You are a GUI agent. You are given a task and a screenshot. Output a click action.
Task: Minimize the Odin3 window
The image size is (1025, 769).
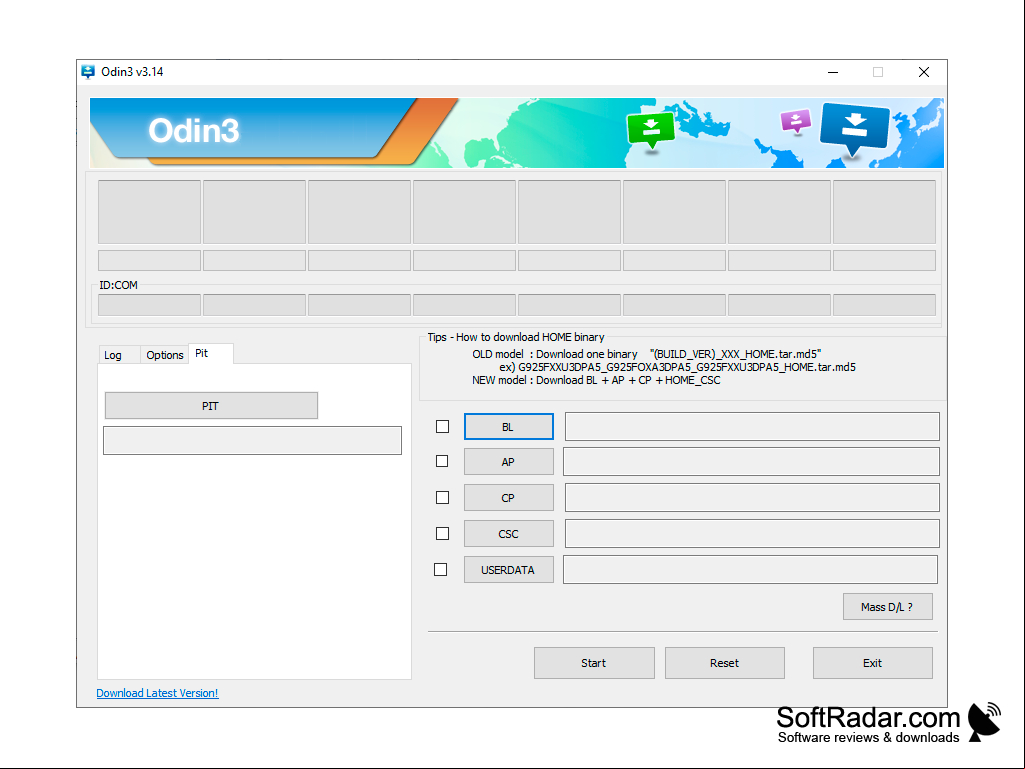[833, 72]
